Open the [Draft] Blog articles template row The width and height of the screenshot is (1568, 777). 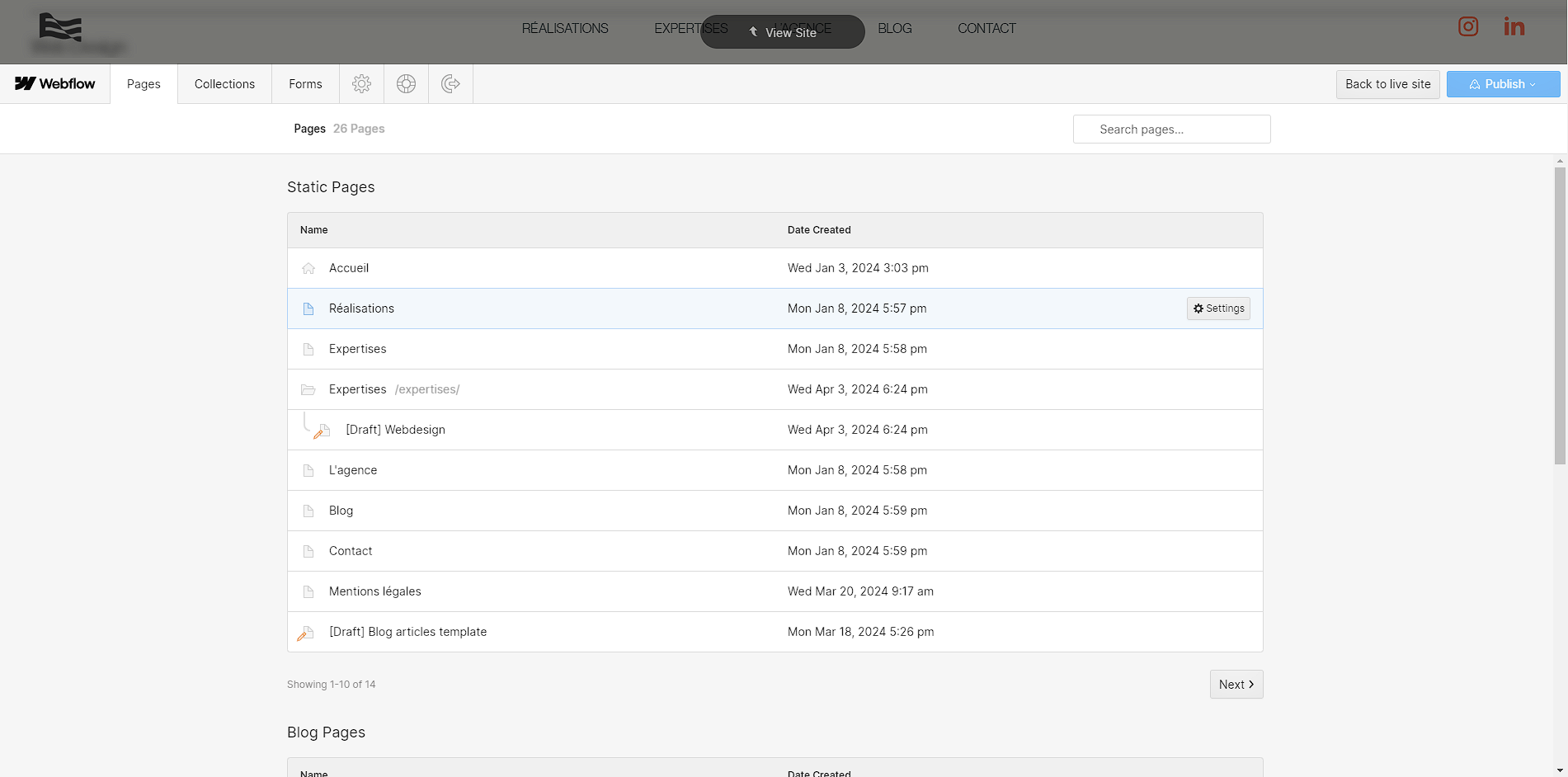[x=775, y=632]
